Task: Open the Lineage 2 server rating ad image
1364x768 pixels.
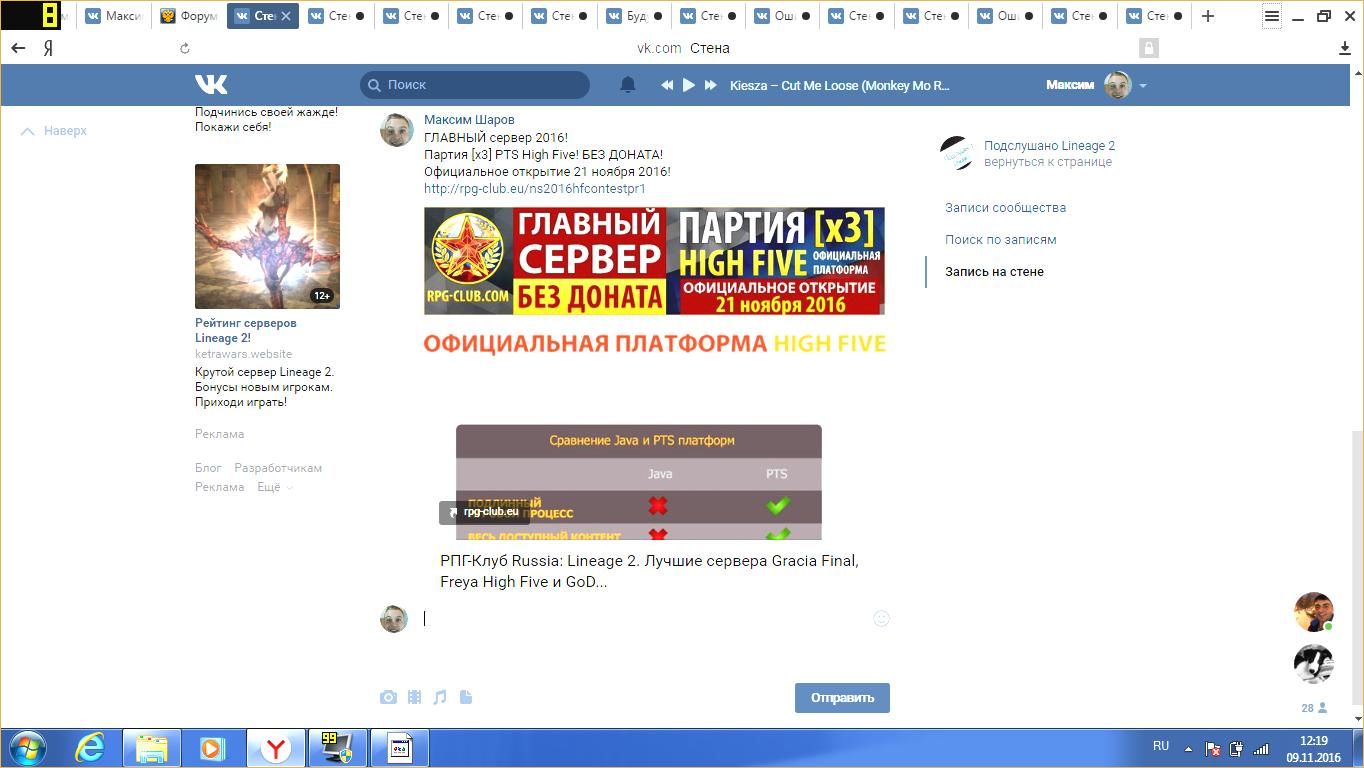Action: (x=267, y=236)
